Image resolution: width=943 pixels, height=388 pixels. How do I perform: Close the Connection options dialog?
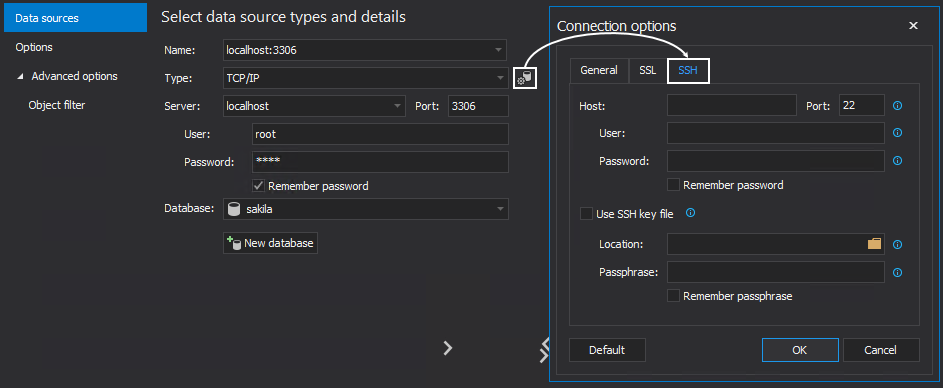pyautogui.click(x=913, y=26)
